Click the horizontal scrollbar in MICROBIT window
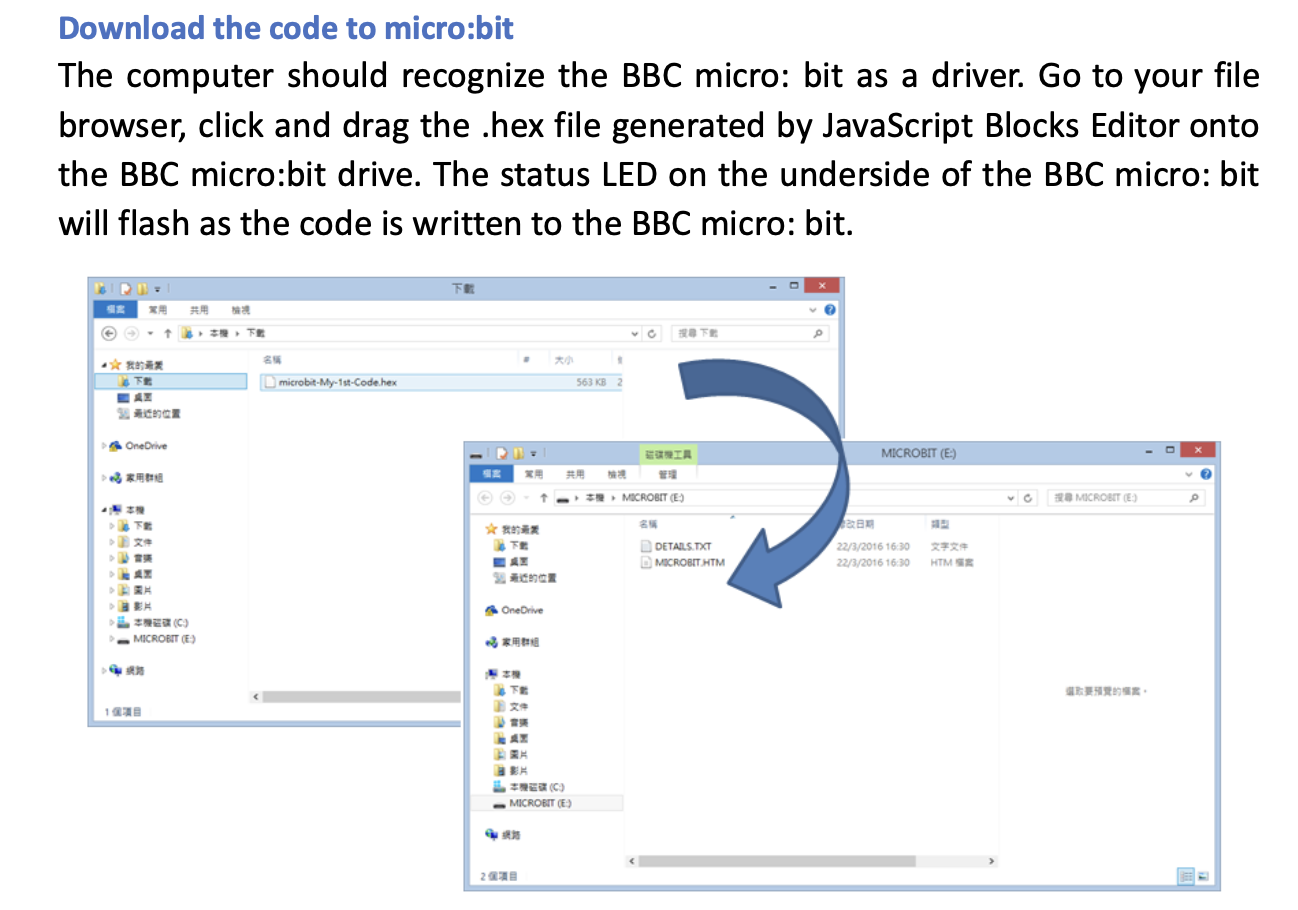 [x=776, y=860]
